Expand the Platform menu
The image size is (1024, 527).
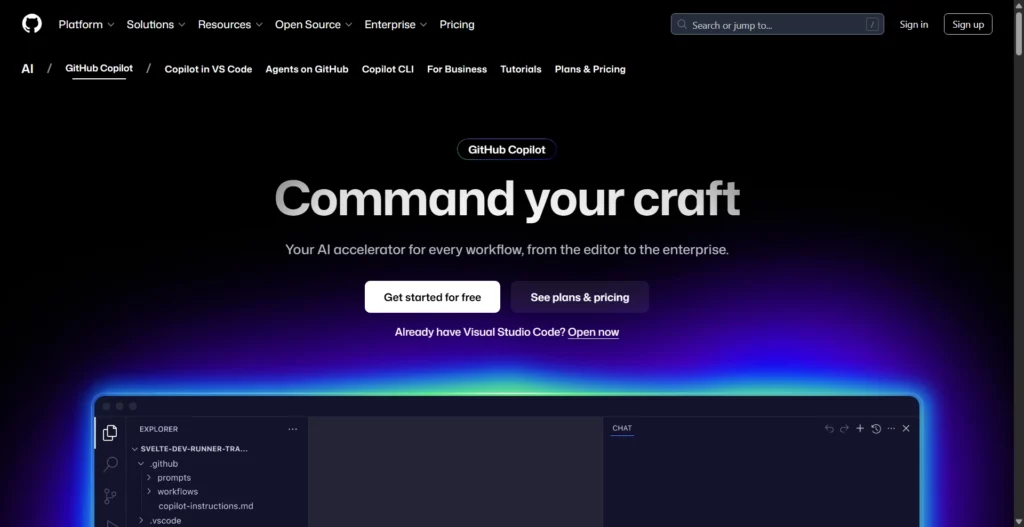[x=86, y=24]
